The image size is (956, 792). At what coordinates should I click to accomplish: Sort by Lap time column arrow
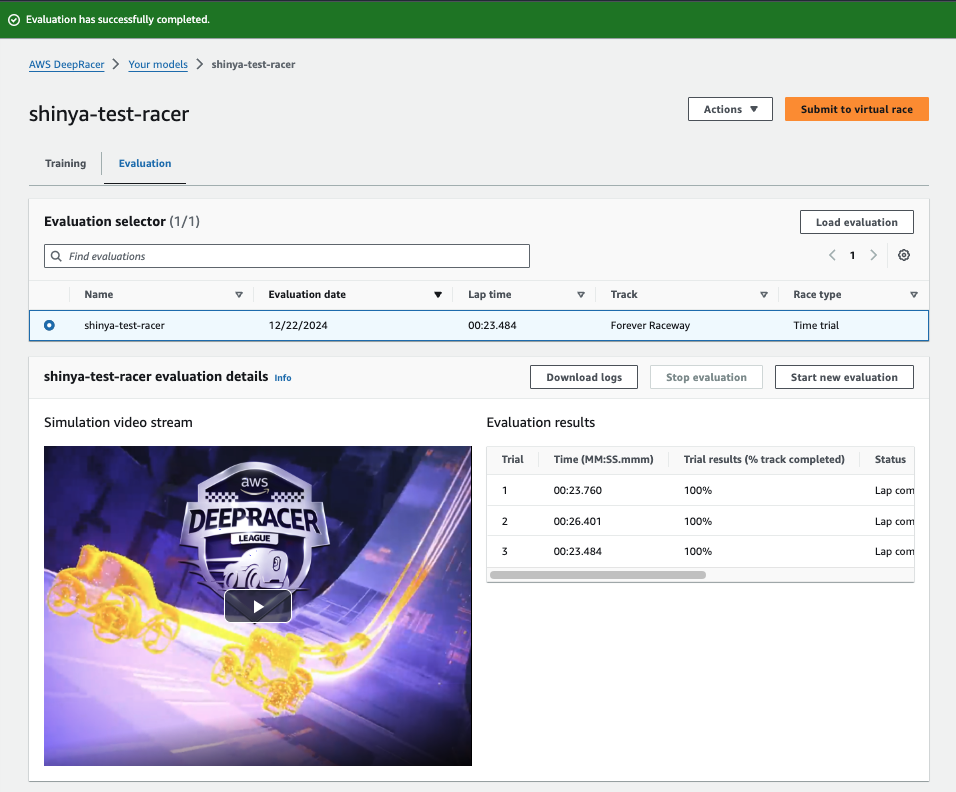coord(581,295)
